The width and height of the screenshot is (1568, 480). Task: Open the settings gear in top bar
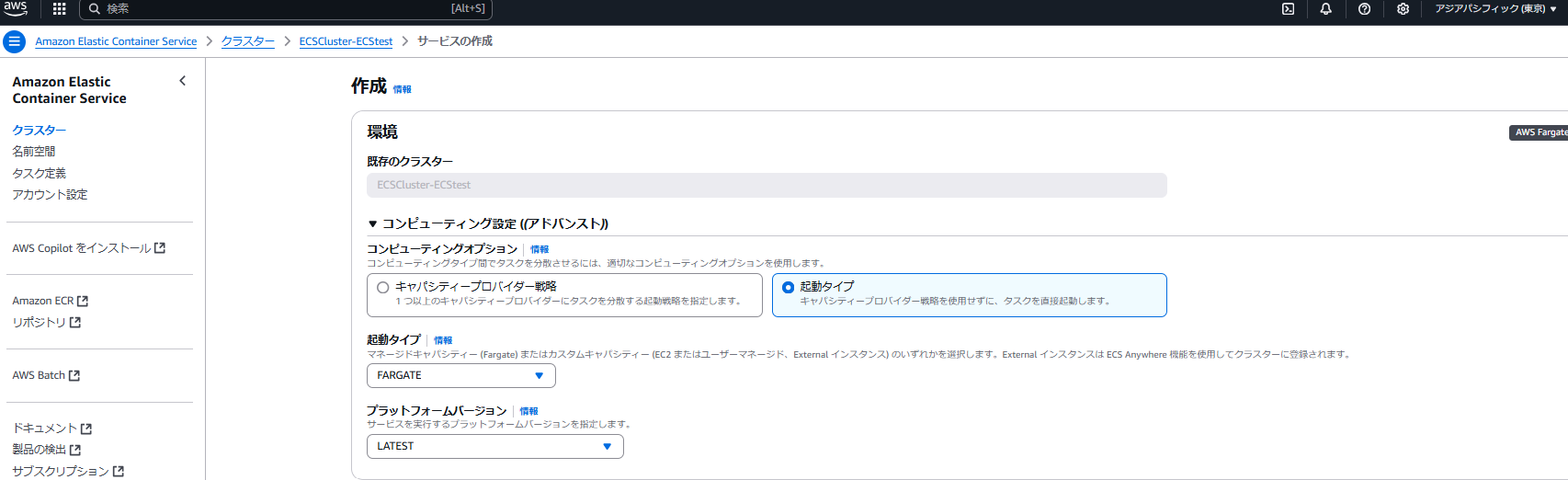point(1403,9)
